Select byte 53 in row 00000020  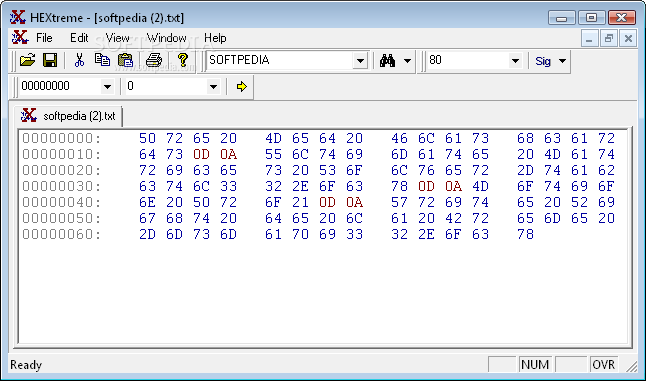(327, 171)
